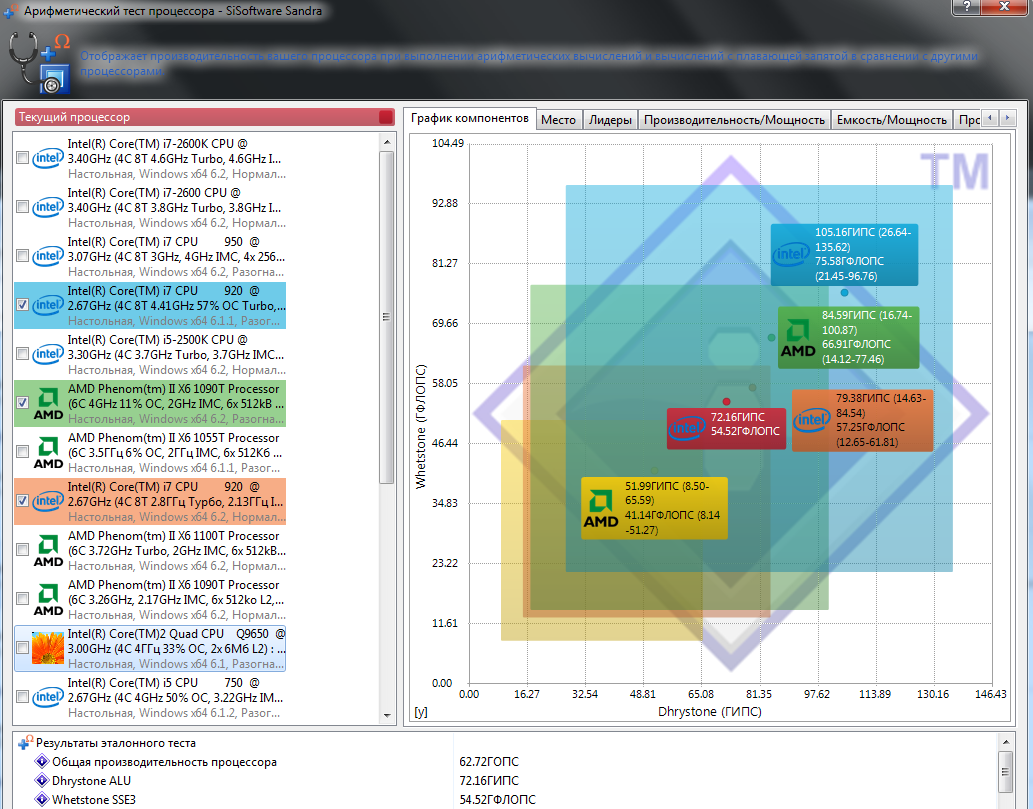Click the 54.52ГФЛОПС value in the results panel
This screenshot has height=809, width=1033.
coord(497,799)
